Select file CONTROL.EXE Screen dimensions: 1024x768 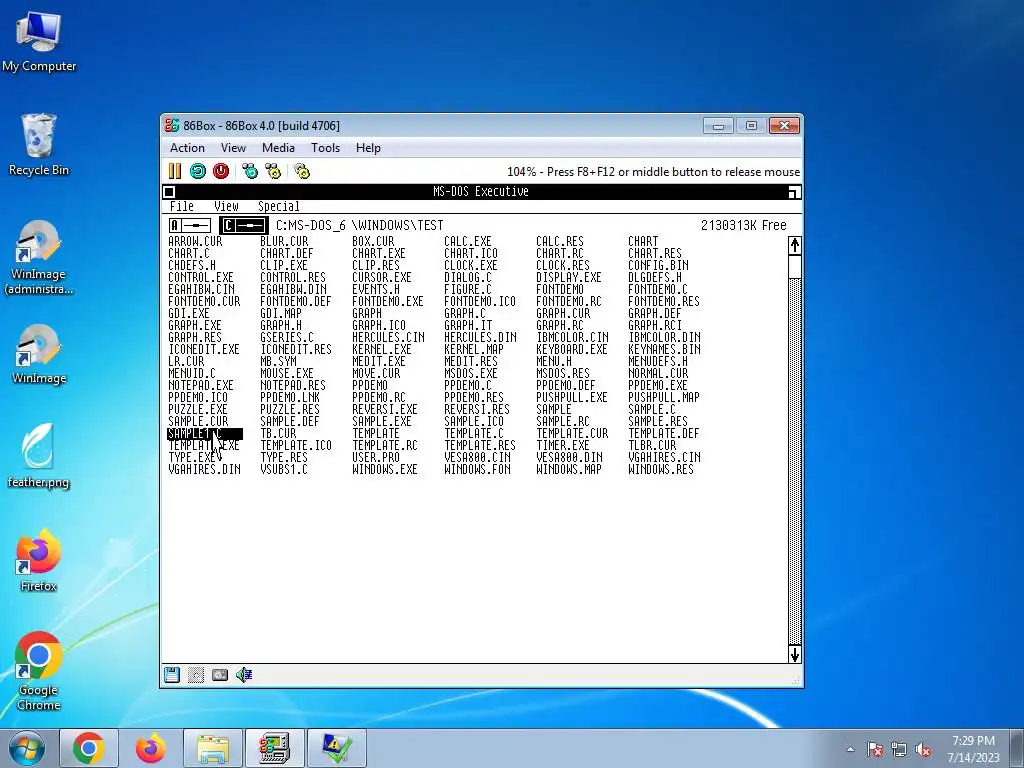(x=200, y=278)
